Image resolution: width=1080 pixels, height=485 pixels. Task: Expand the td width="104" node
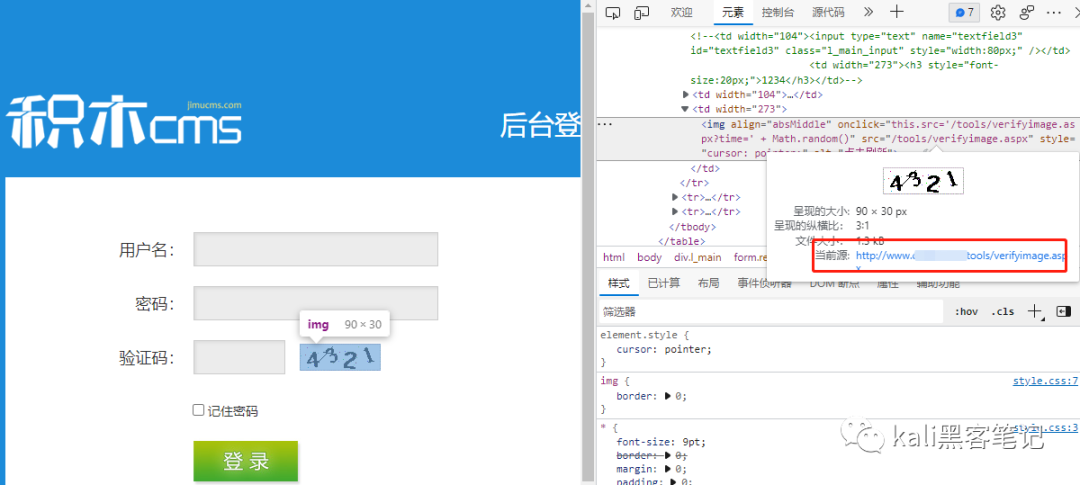pos(685,94)
